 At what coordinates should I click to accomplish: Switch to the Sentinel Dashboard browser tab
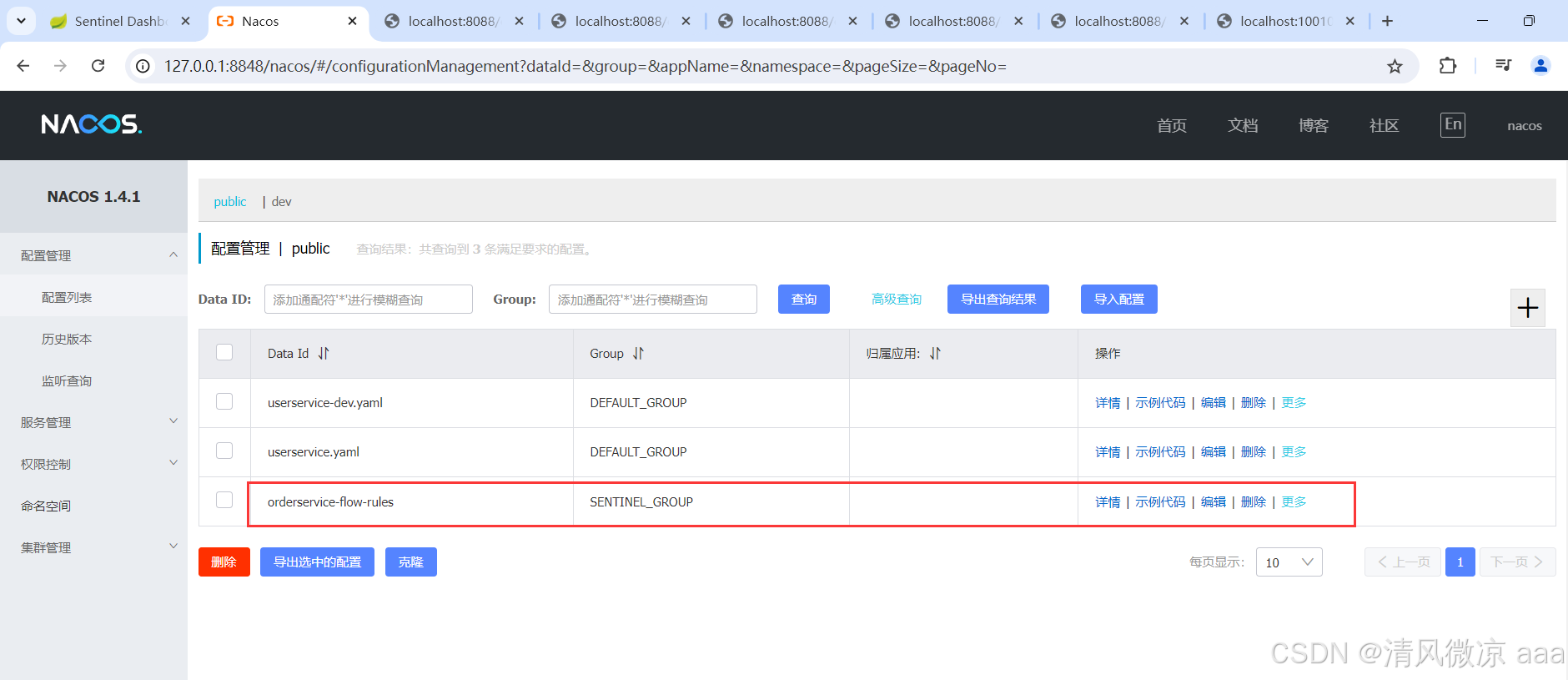tap(119, 21)
